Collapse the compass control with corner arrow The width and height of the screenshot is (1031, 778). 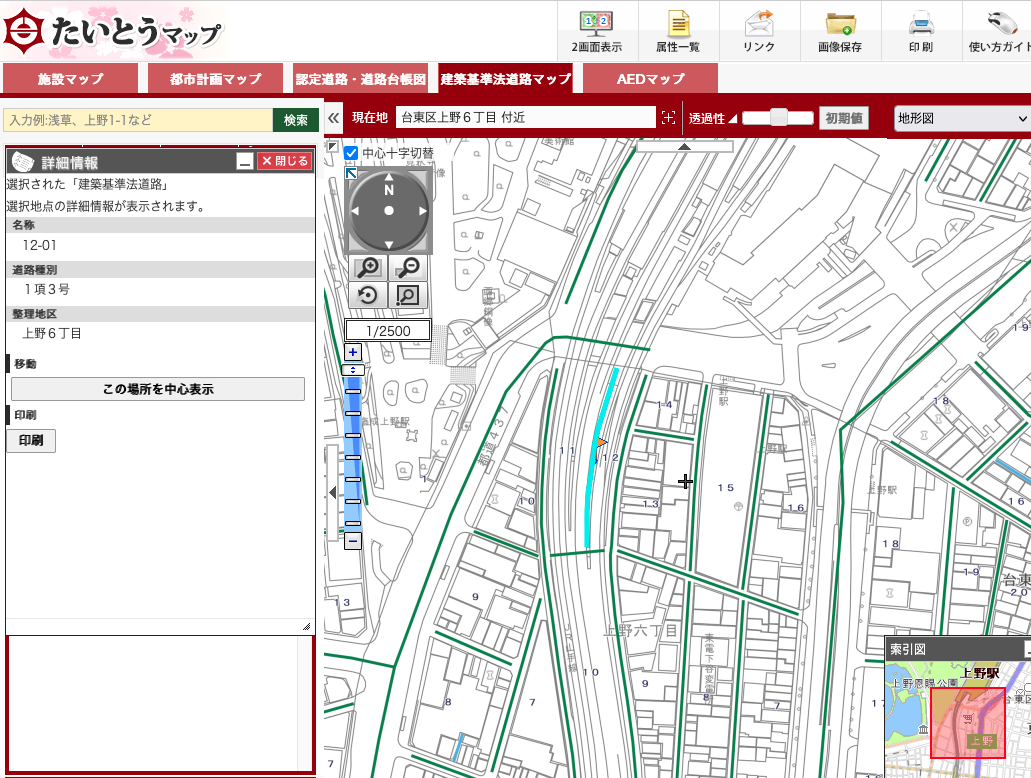pos(351,173)
